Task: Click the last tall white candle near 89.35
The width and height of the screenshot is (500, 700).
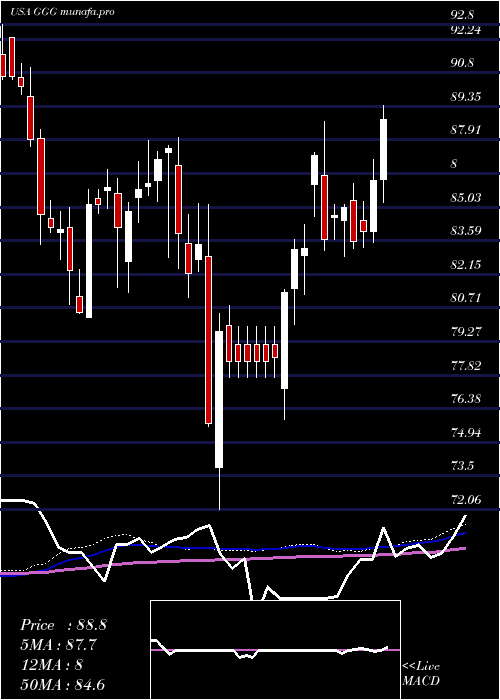Action: [383, 150]
